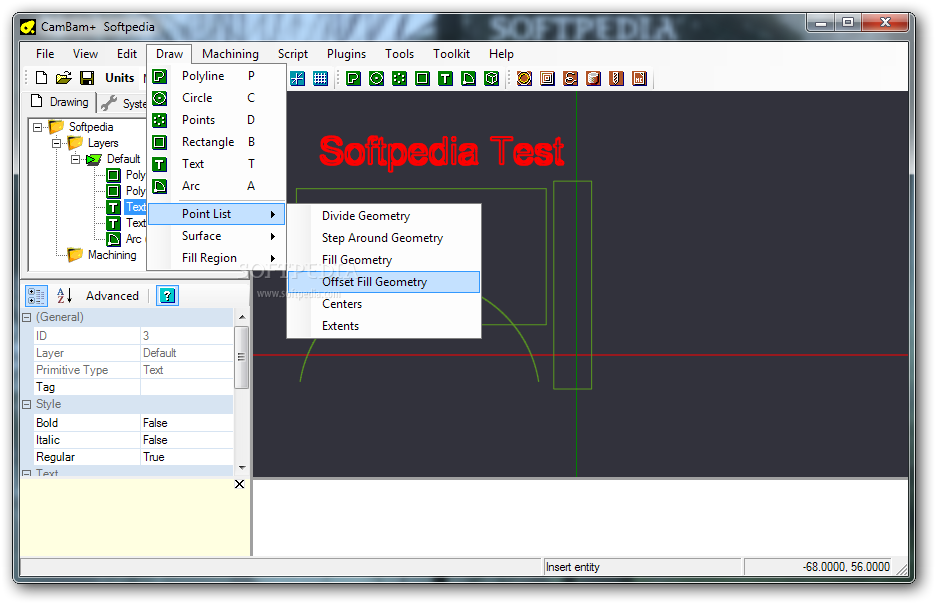Viewport: 936px width, 604px height.
Task: Click the 3D Profile machining icon
Action: [593, 78]
